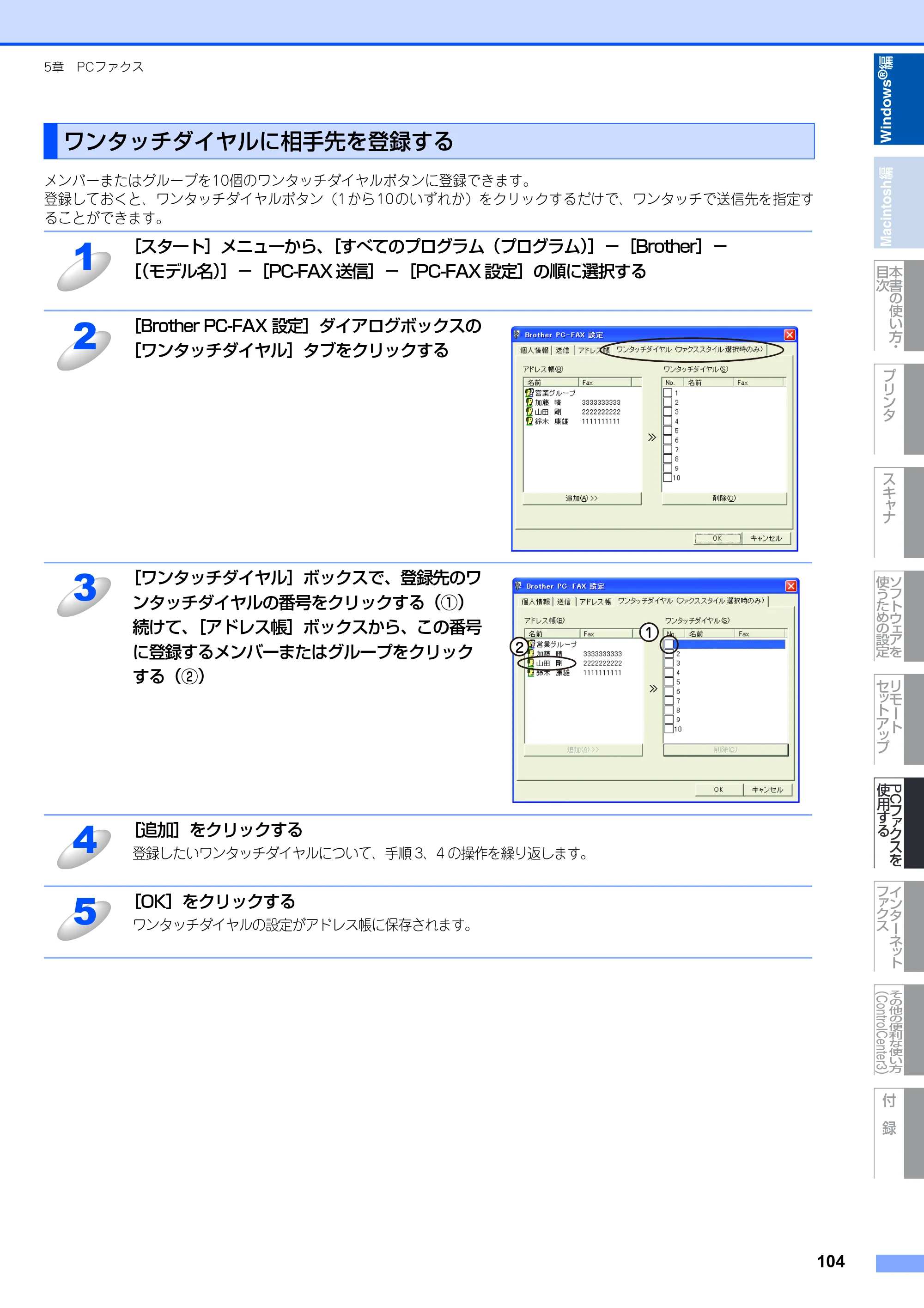The image size is (924, 1308).
Task: Check one-touch dial box 8 in step 2 dialog
Action: pos(668,459)
